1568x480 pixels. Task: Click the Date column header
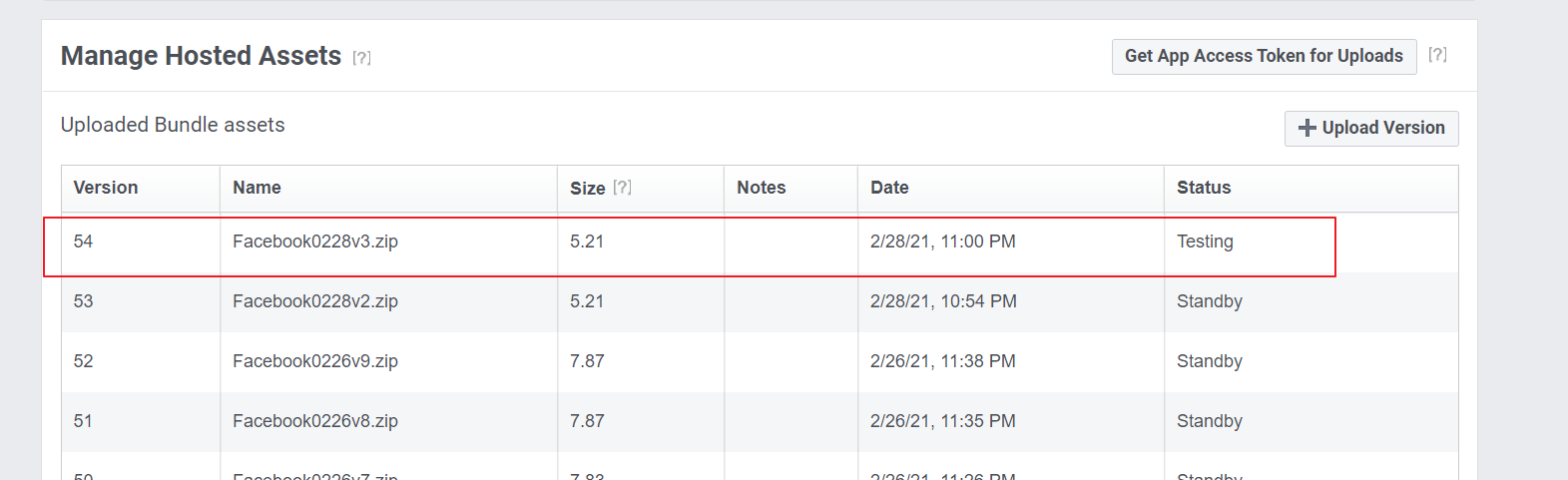pos(889,188)
